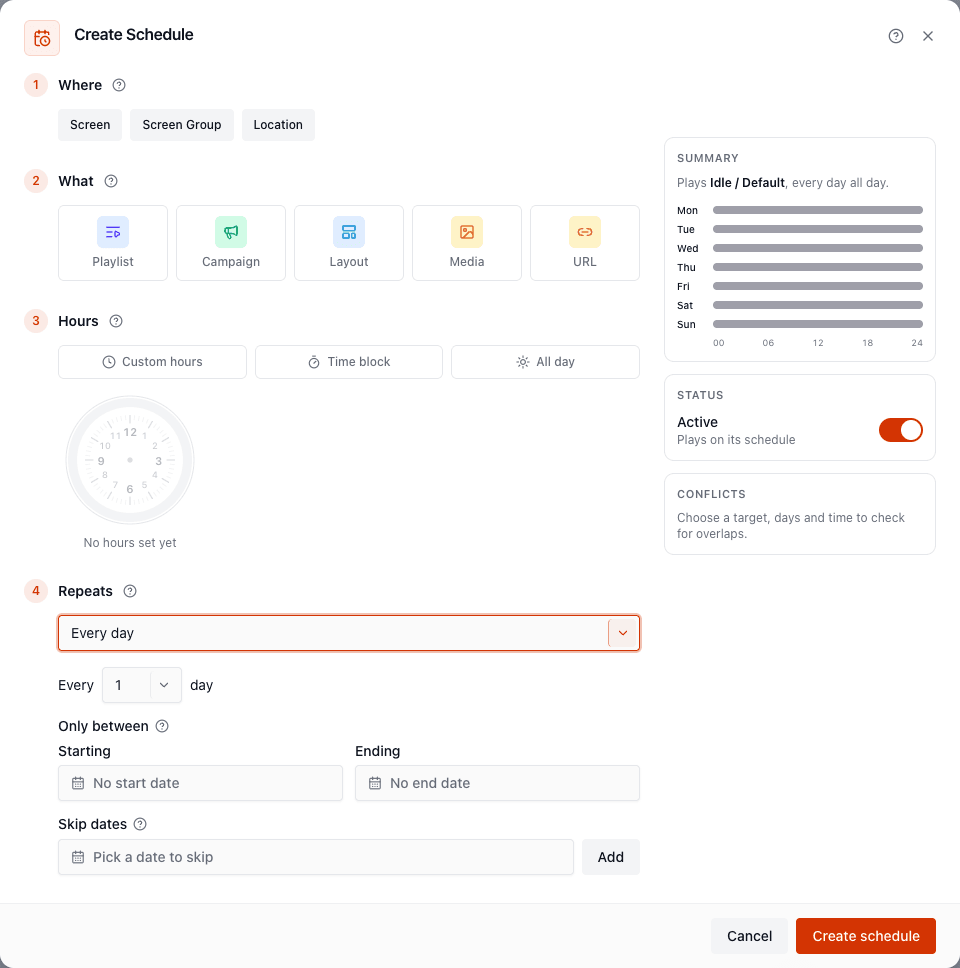This screenshot has height=968, width=960.
Task: Click the Media card label
Action: 467,262
